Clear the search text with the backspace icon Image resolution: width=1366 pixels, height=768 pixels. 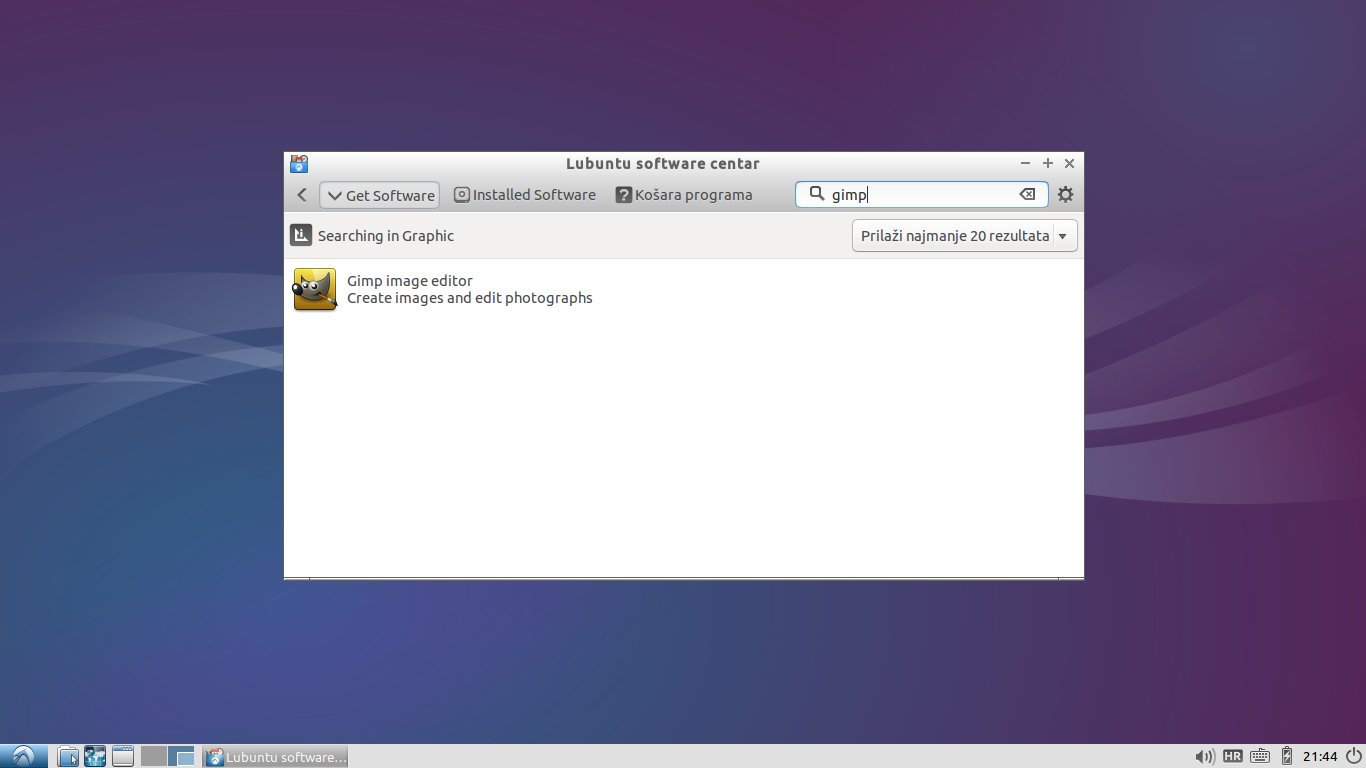coord(1027,195)
